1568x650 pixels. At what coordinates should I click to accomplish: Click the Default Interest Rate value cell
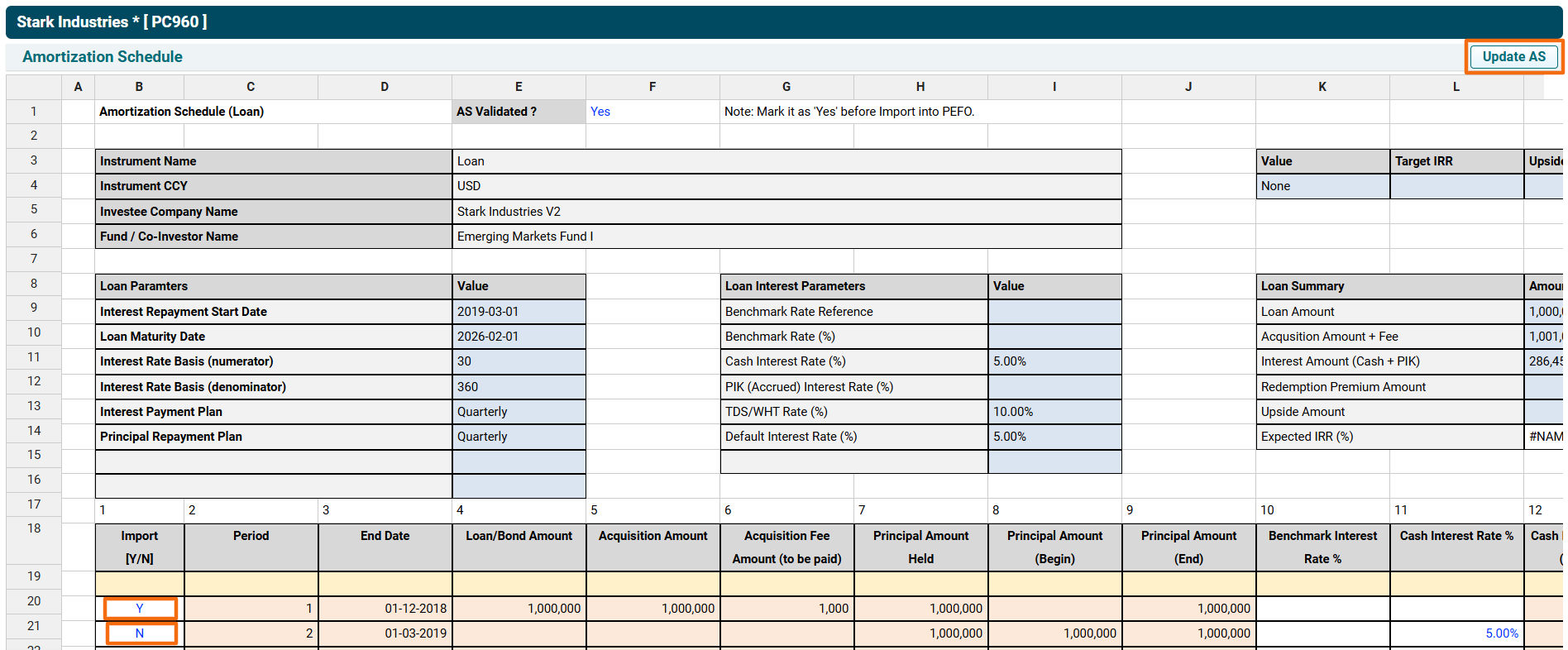click(x=1054, y=437)
